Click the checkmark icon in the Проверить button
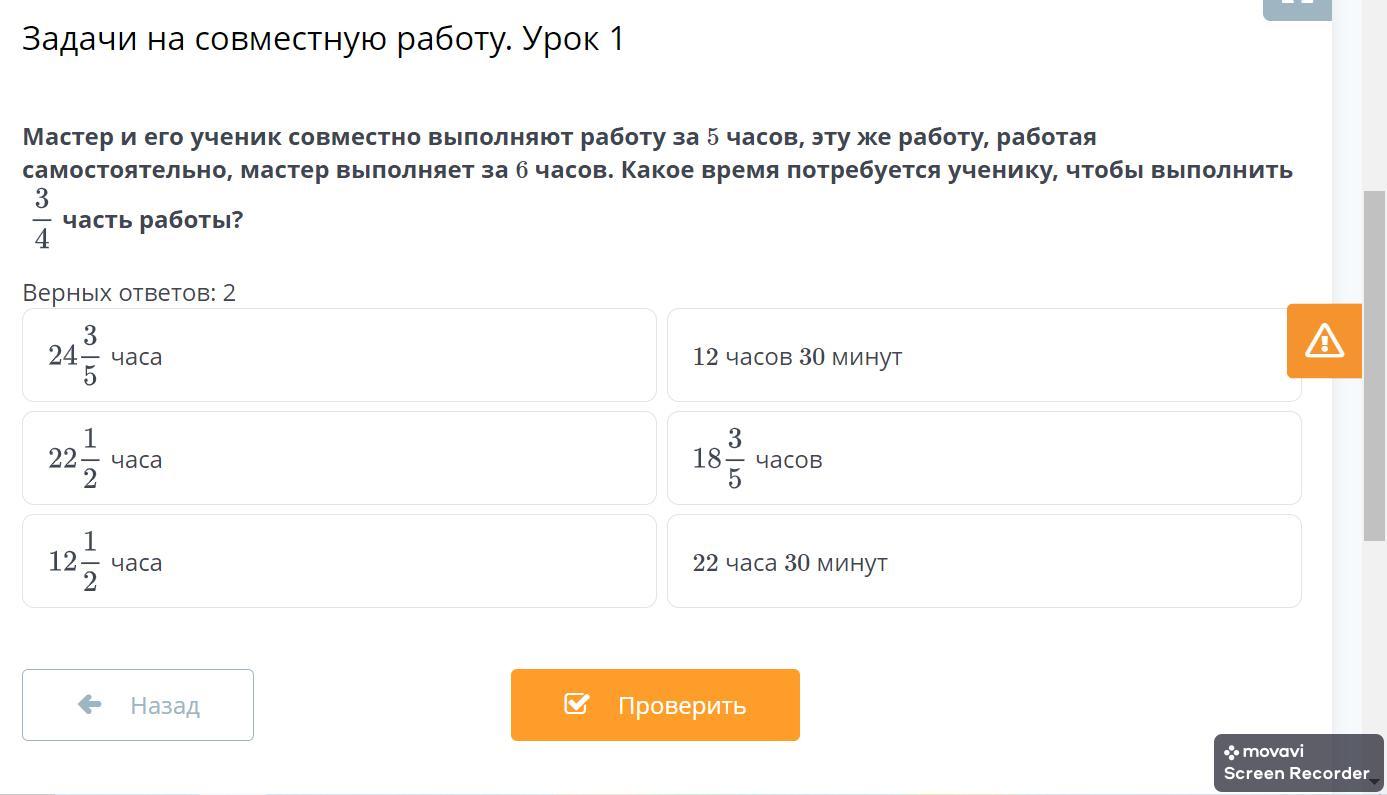 click(x=576, y=704)
